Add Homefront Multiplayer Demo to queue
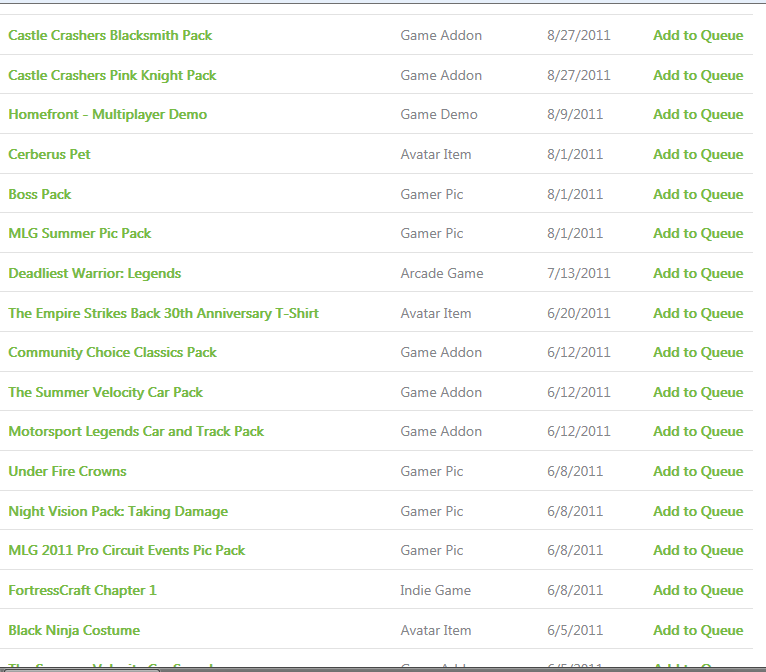This screenshot has height=672, width=766. [x=698, y=115]
